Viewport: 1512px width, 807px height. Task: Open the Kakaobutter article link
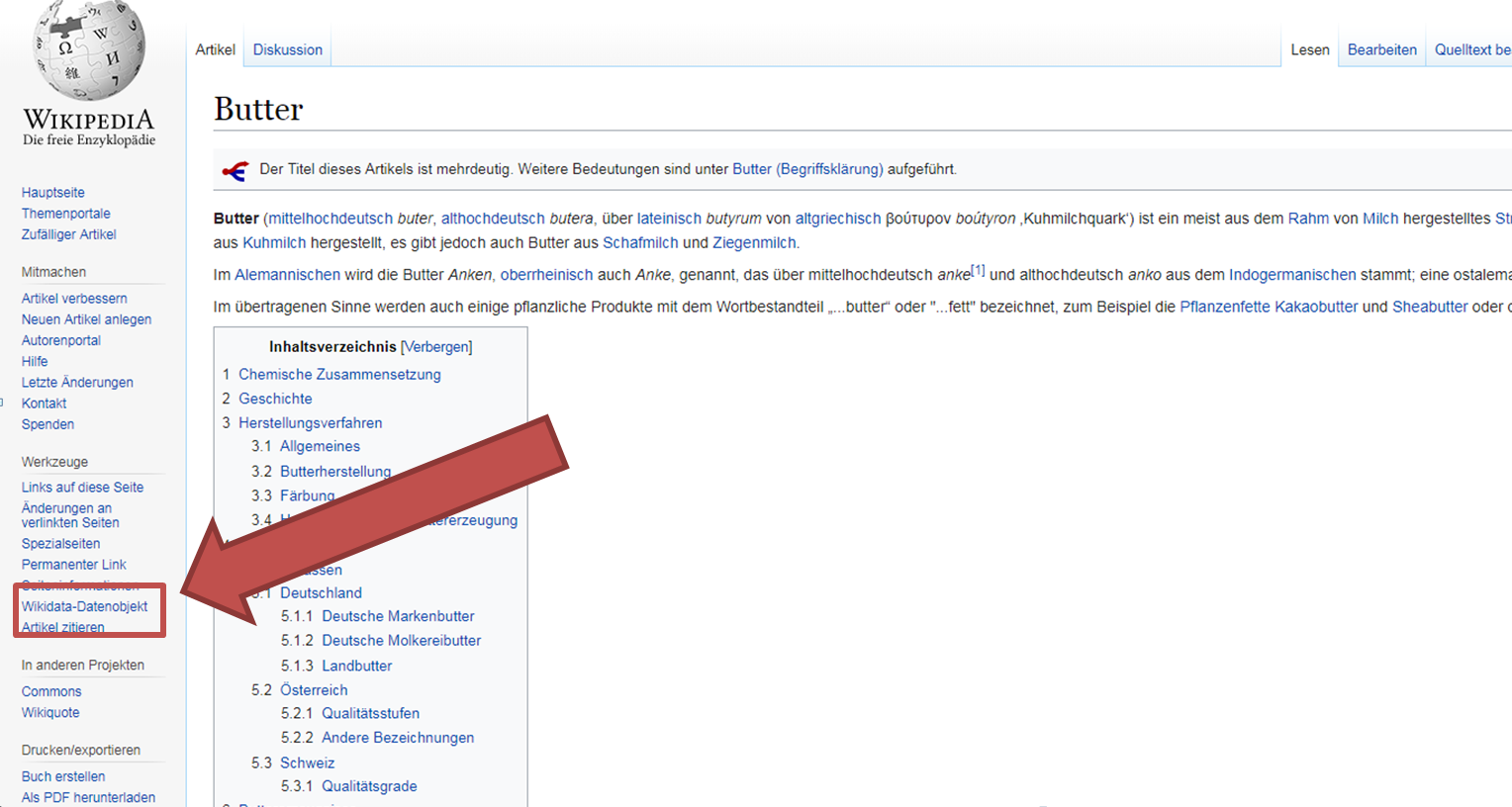(1316, 307)
